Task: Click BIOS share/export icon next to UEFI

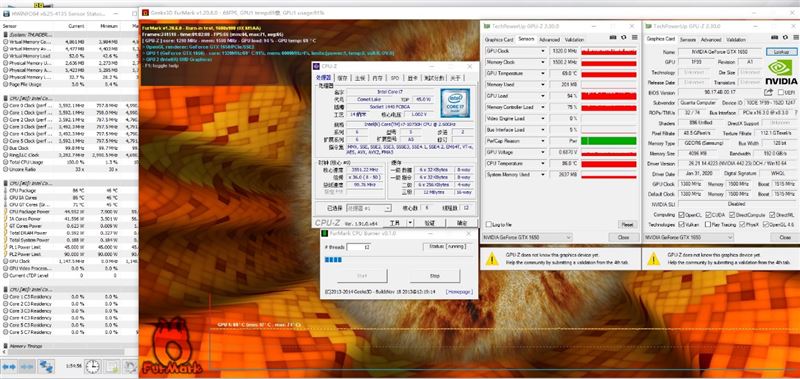Action: coord(768,92)
